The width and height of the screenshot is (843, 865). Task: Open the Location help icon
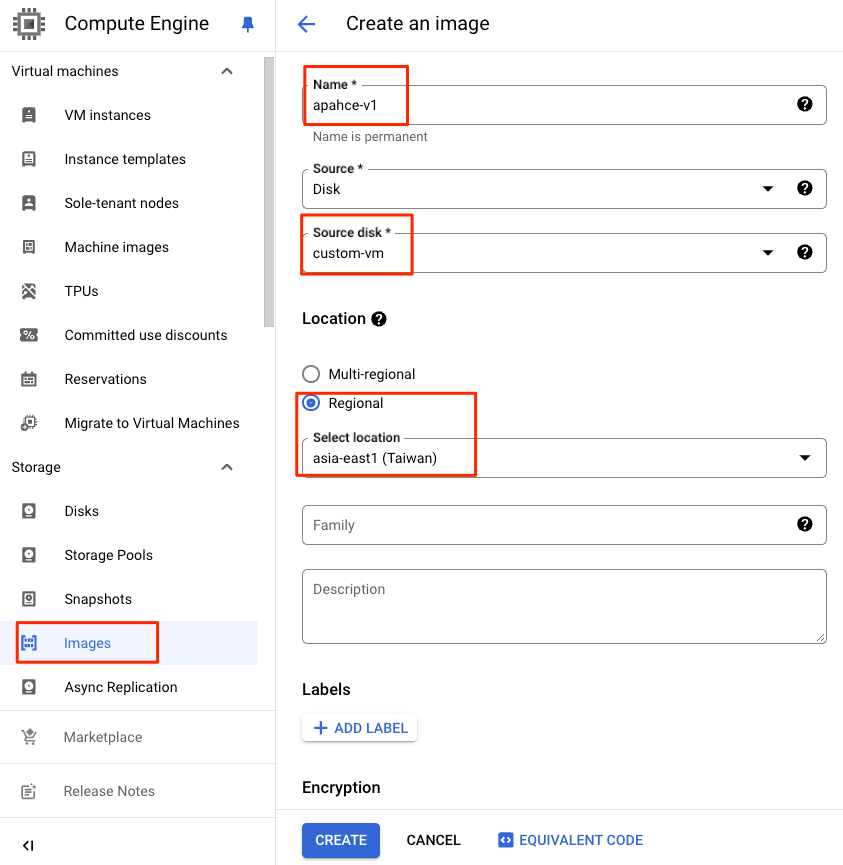(x=378, y=319)
